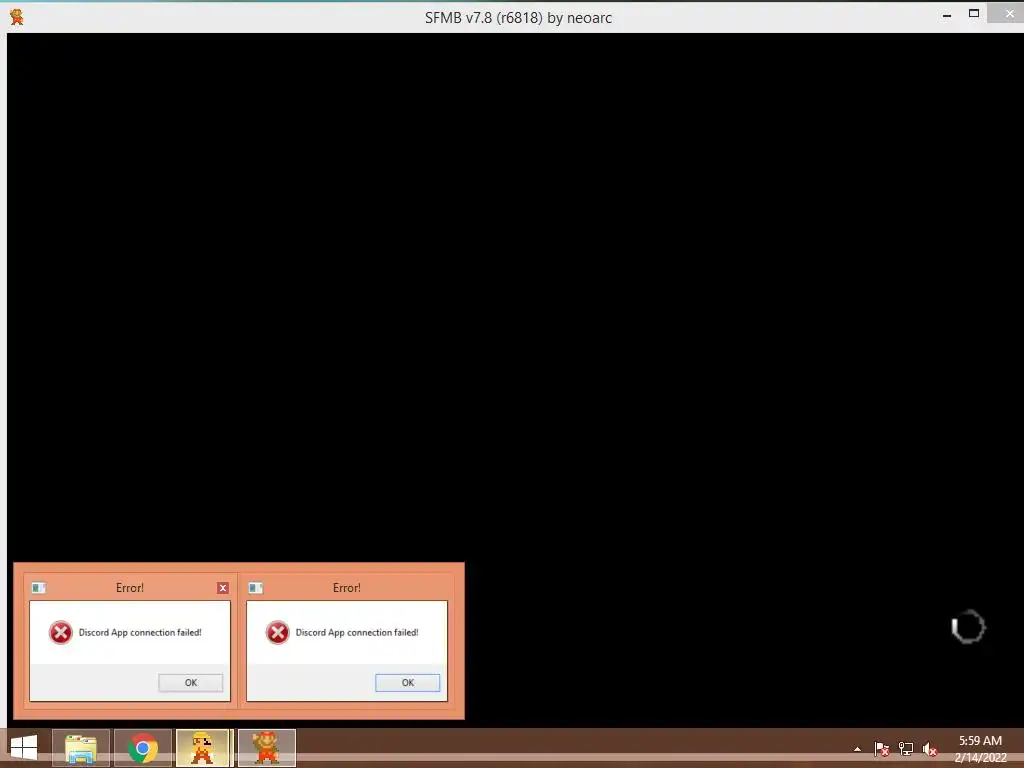The image size is (1024, 768).
Task: Open the Action Center flag icon
Action: pos(881,749)
